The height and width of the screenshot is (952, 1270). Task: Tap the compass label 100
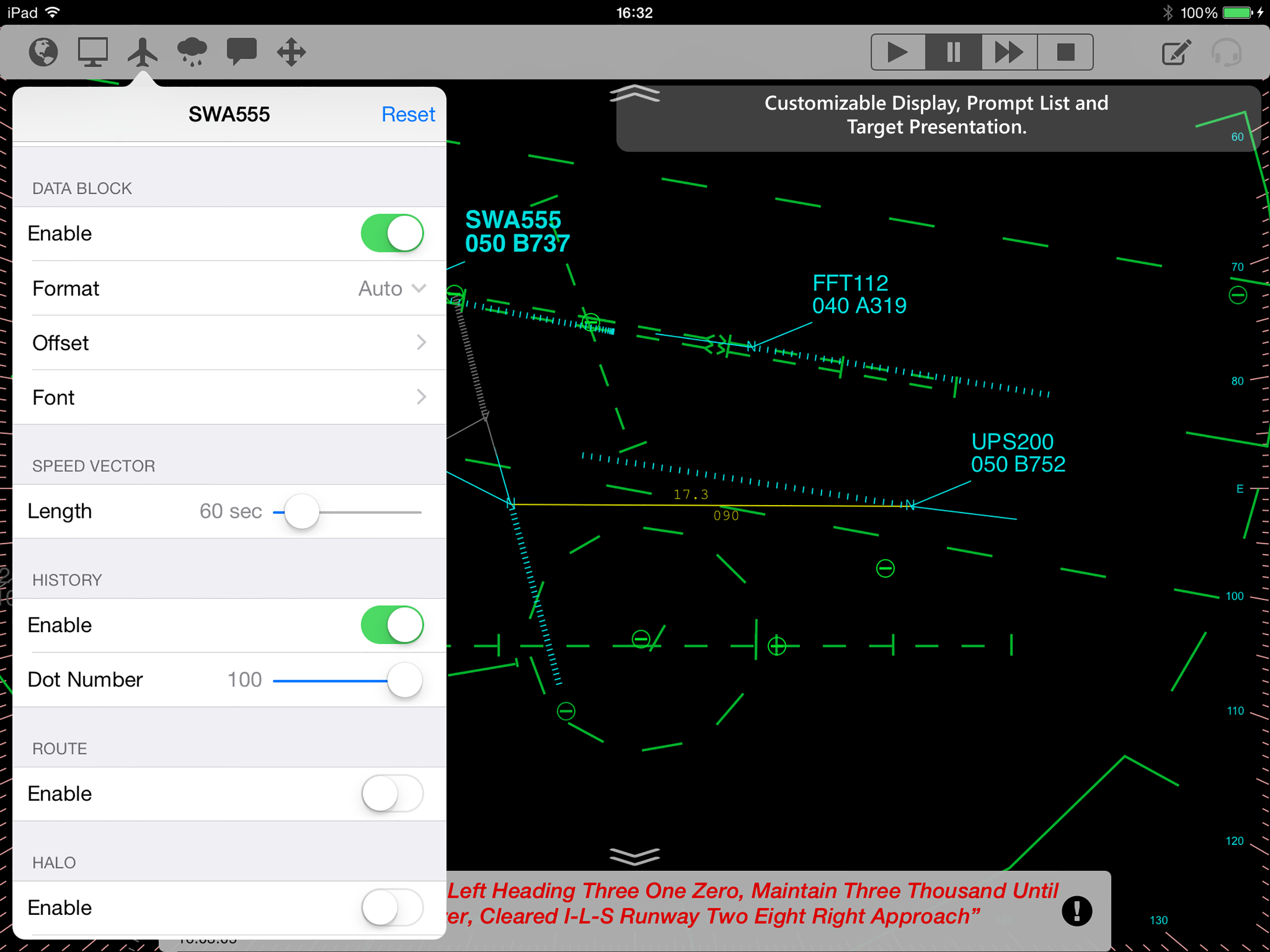pyautogui.click(x=1234, y=596)
